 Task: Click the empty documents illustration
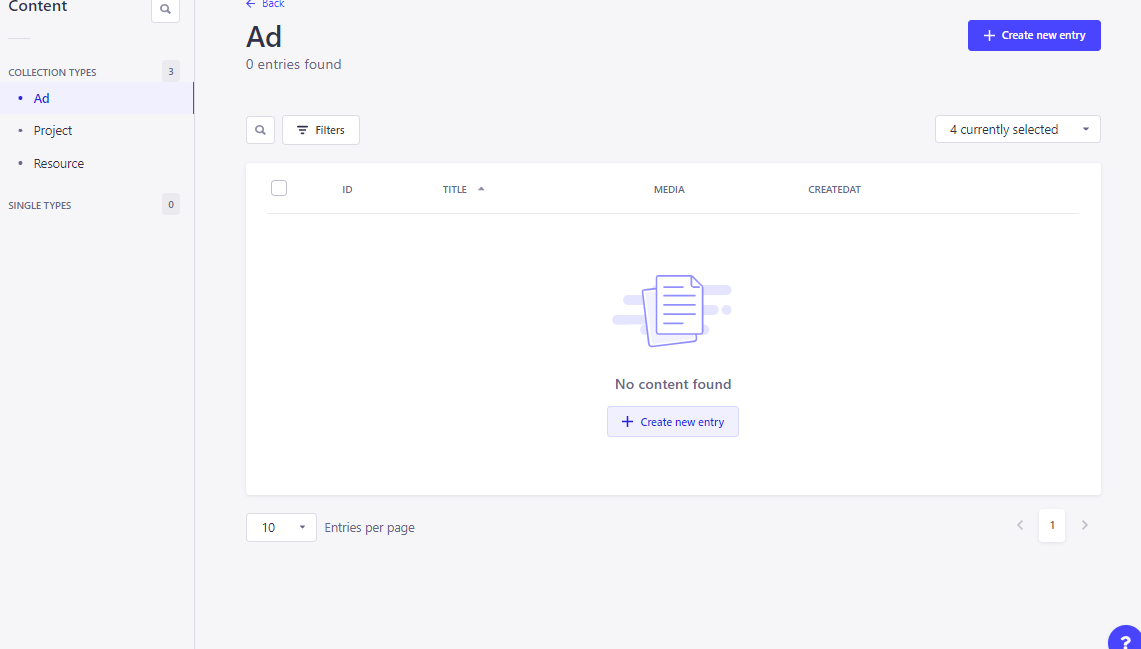(x=672, y=310)
